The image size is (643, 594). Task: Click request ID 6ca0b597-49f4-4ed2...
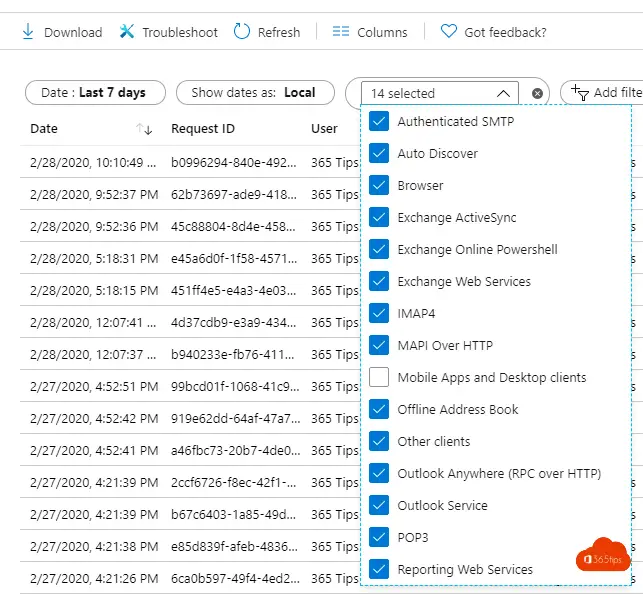[235, 578]
